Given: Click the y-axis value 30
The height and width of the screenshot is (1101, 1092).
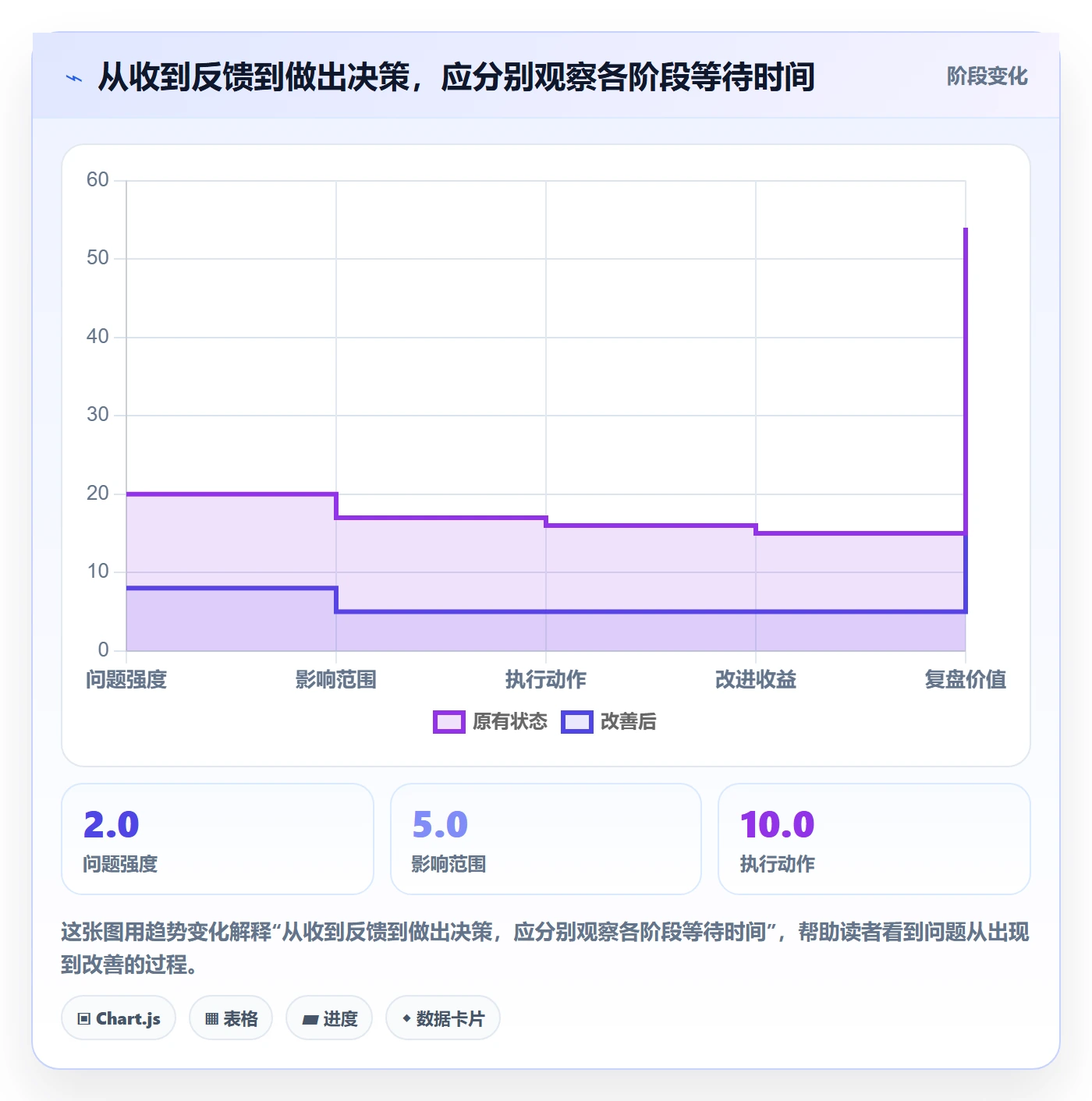Looking at the screenshot, I should tap(97, 415).
